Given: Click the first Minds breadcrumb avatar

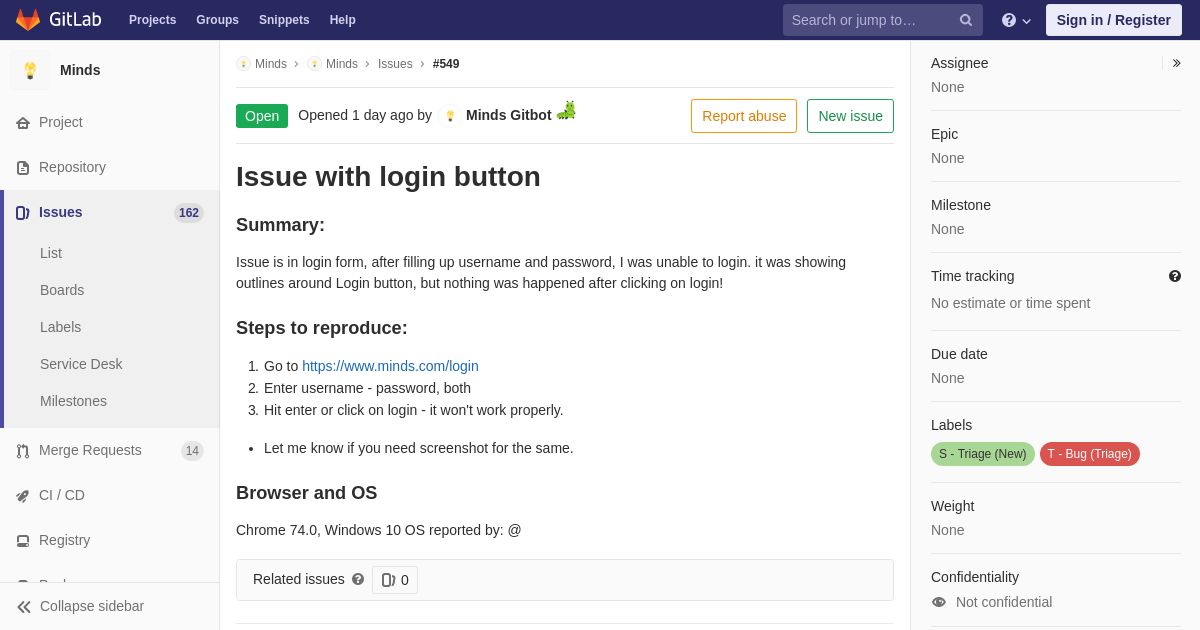Looking at the screenshot, I should click(243, 64).
